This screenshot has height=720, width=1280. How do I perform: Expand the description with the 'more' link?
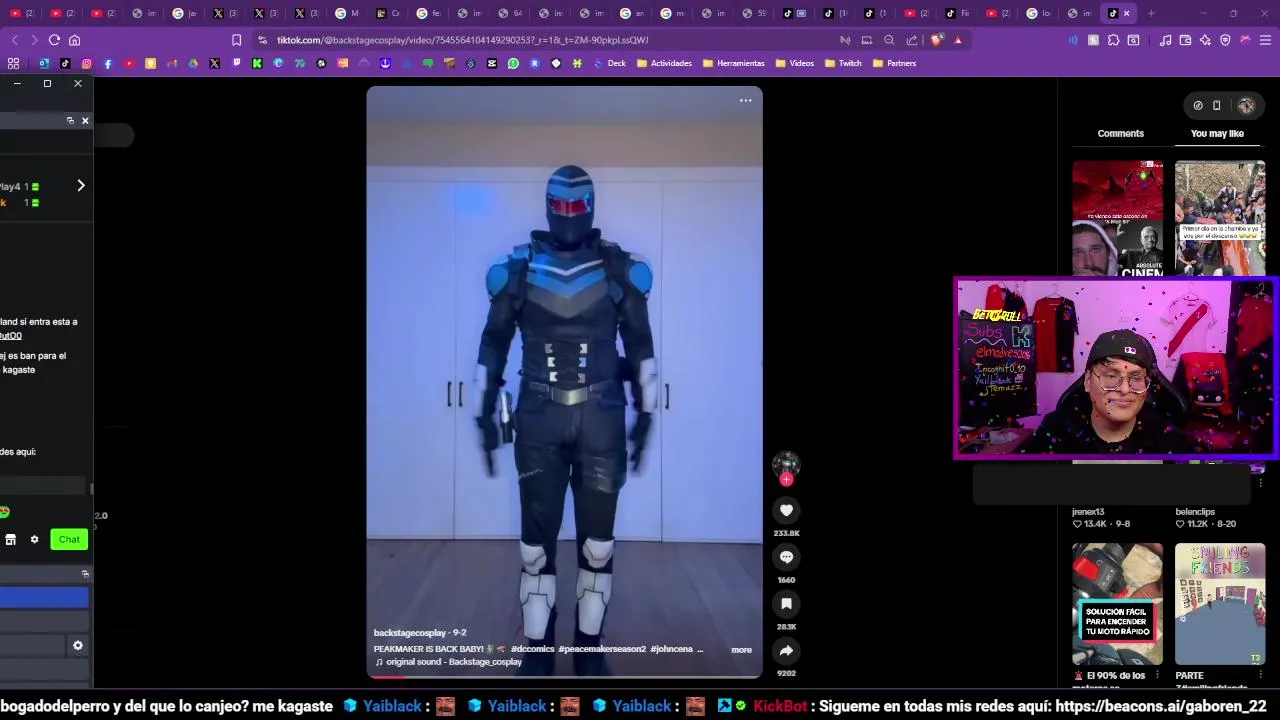(x=741, y=650)
